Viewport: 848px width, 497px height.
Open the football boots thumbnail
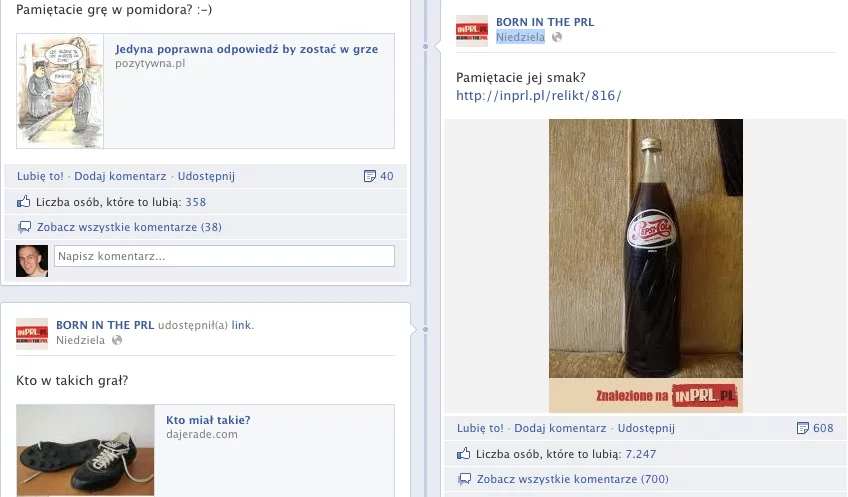(85, 450)
